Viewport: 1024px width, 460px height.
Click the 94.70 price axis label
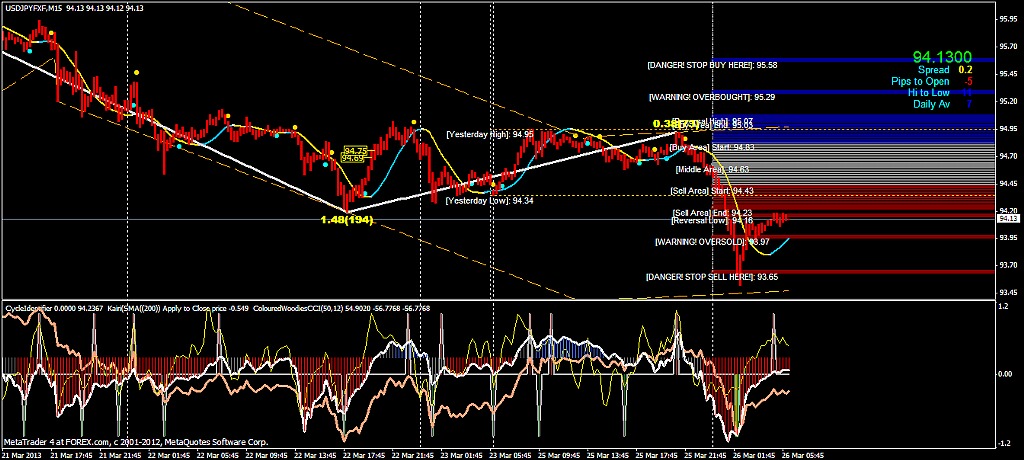[x=1009, y=156]
